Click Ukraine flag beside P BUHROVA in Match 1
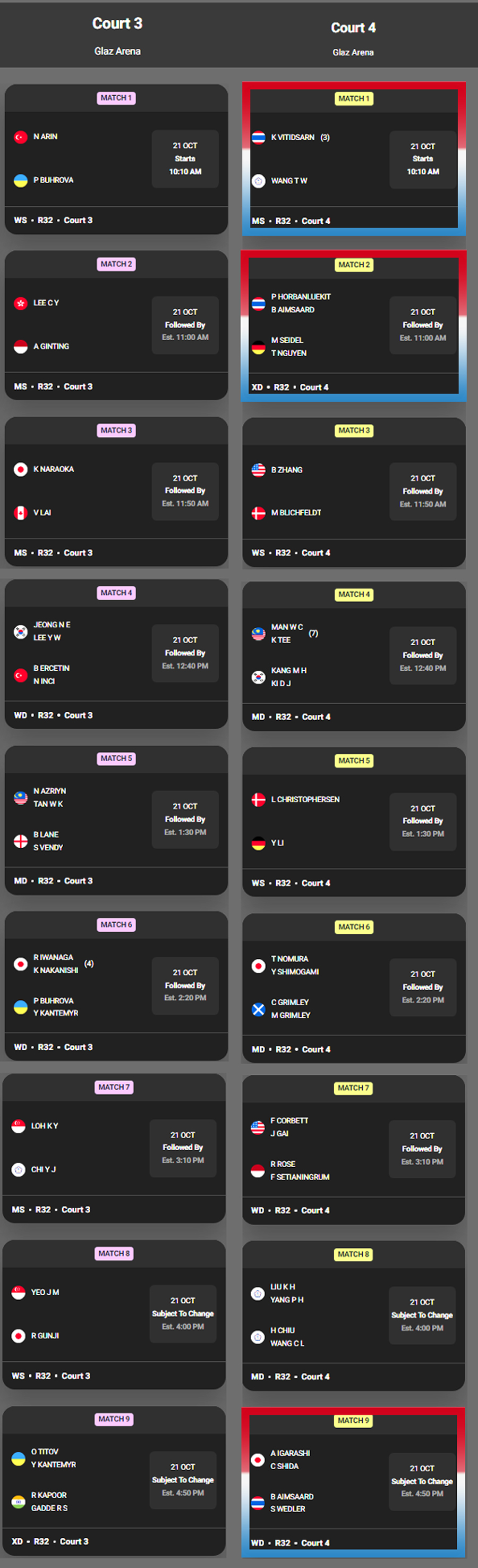 [x=21, y=181]
